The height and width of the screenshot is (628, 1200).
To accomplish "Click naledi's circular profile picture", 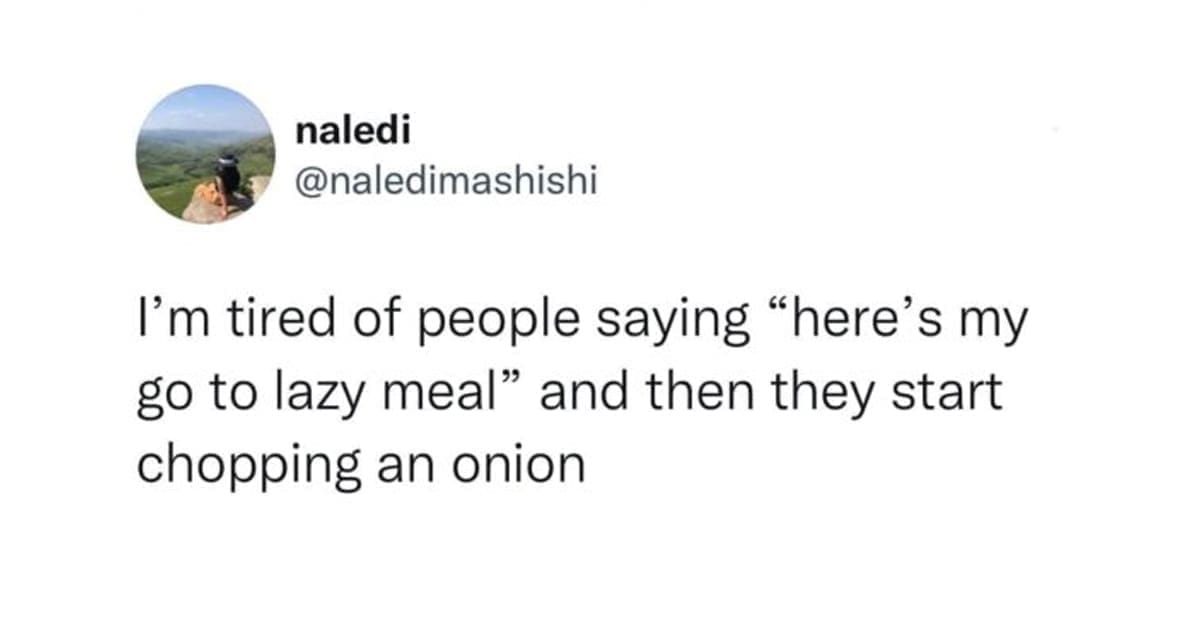I will point(206,154).
